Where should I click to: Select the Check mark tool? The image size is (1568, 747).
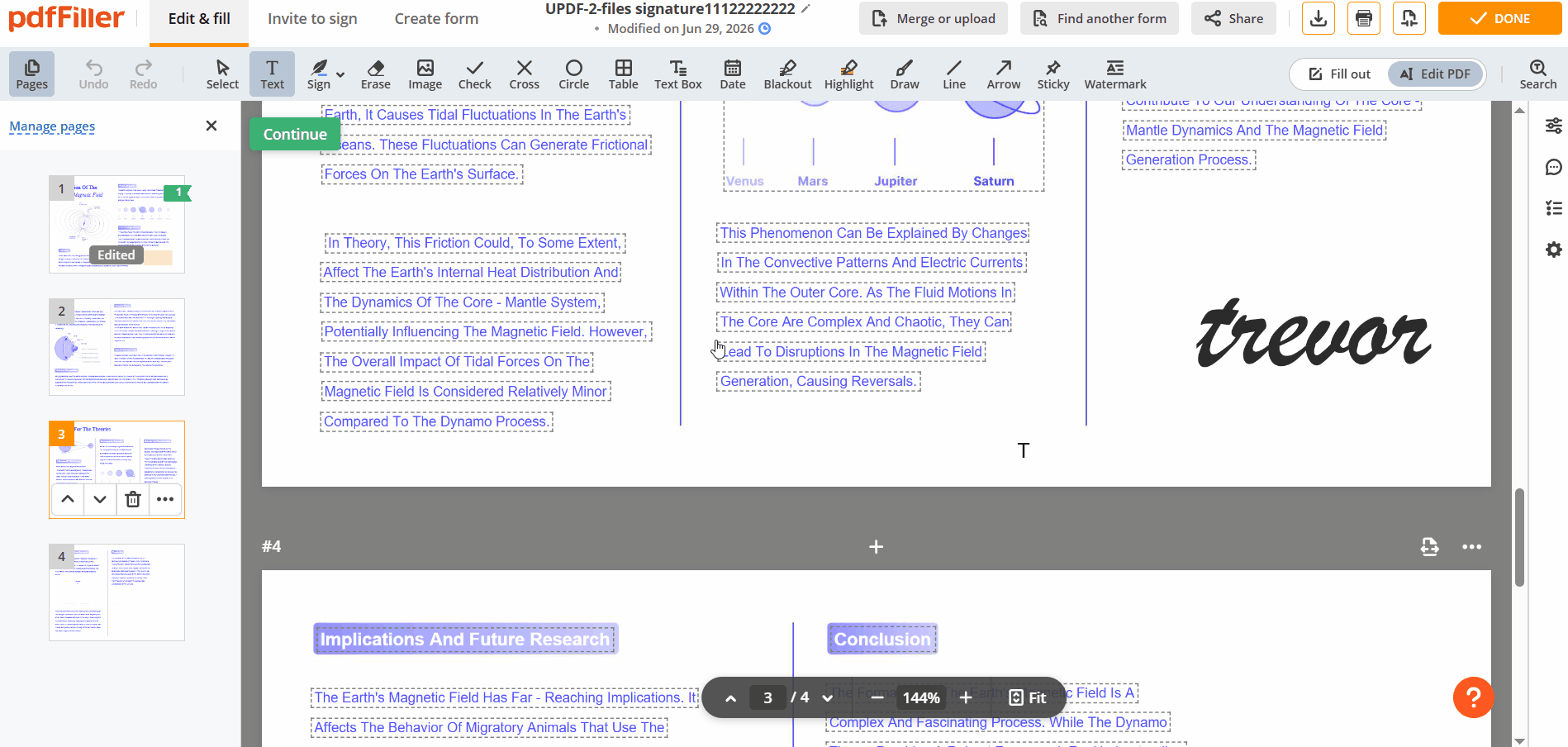coord(474,74)
